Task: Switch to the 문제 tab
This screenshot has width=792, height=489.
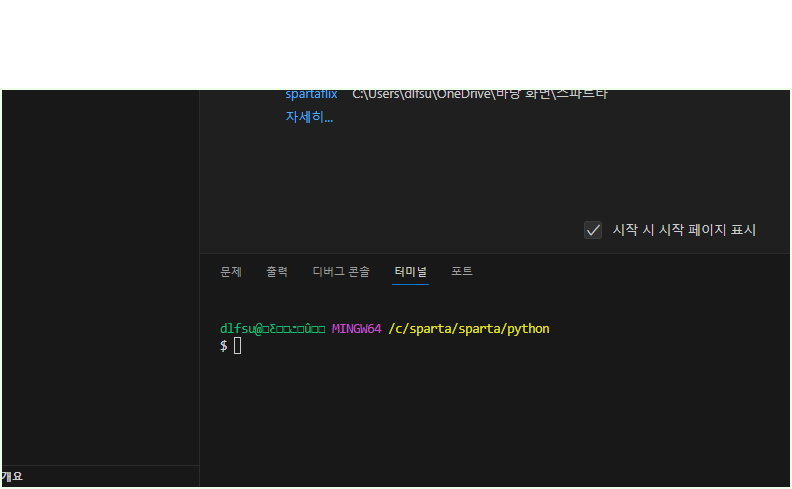Action: click(231, 272)
